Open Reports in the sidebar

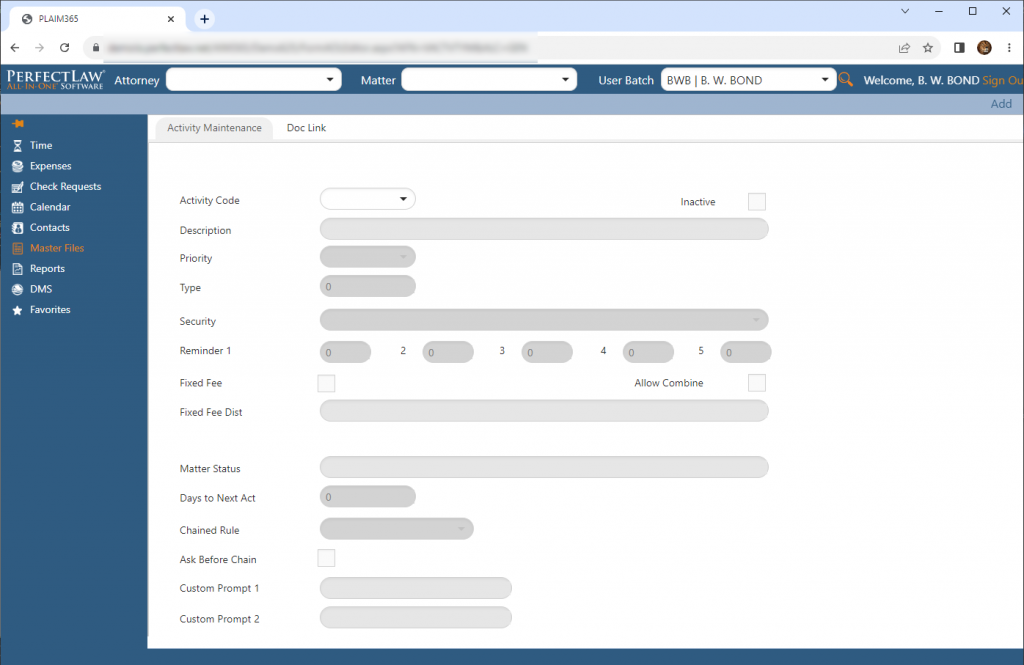pyautogui.click(x=47, y=268)
